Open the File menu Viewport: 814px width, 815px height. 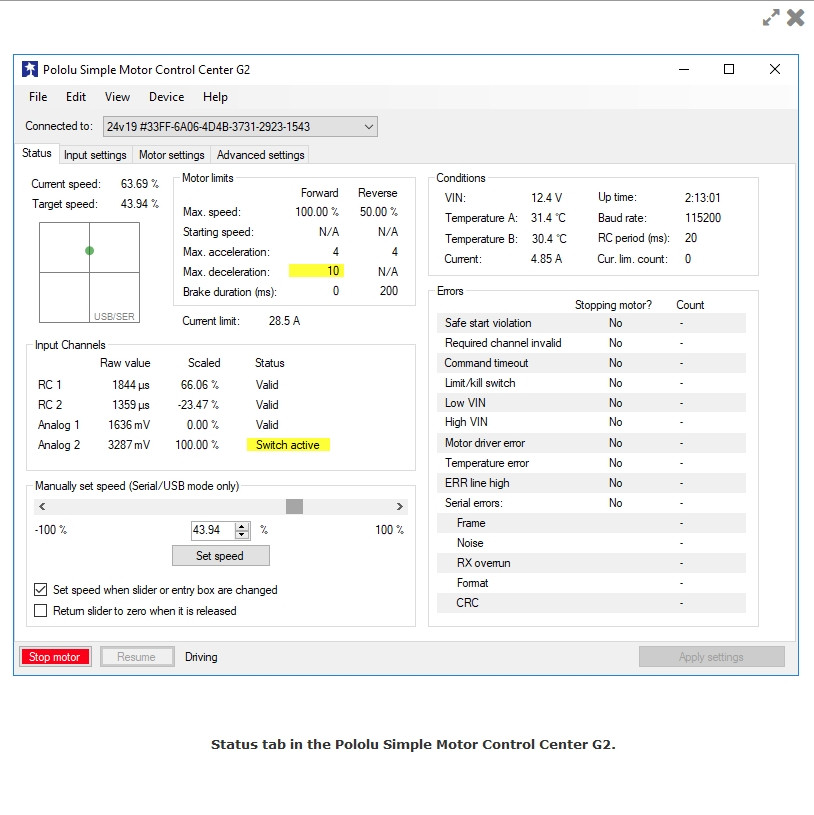coord(38,97)
